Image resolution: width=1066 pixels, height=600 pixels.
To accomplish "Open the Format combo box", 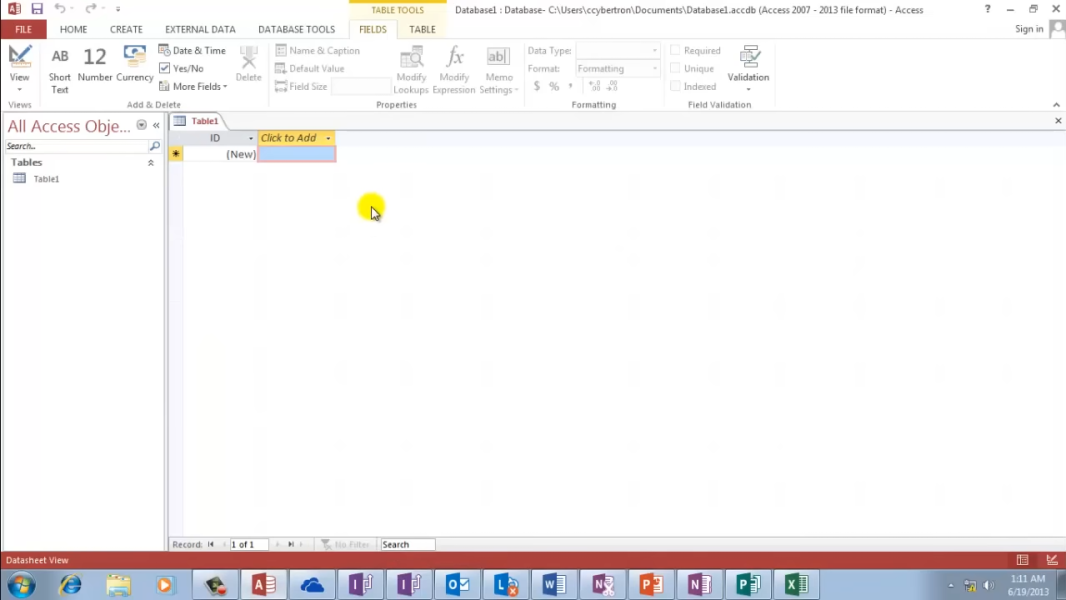I will (617, 69).
